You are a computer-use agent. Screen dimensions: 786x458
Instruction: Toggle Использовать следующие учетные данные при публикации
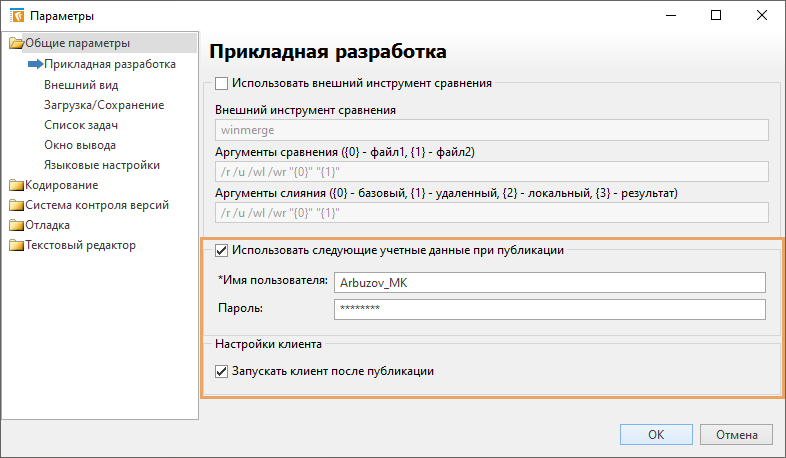pyautogui.click(x=221, y=251)
